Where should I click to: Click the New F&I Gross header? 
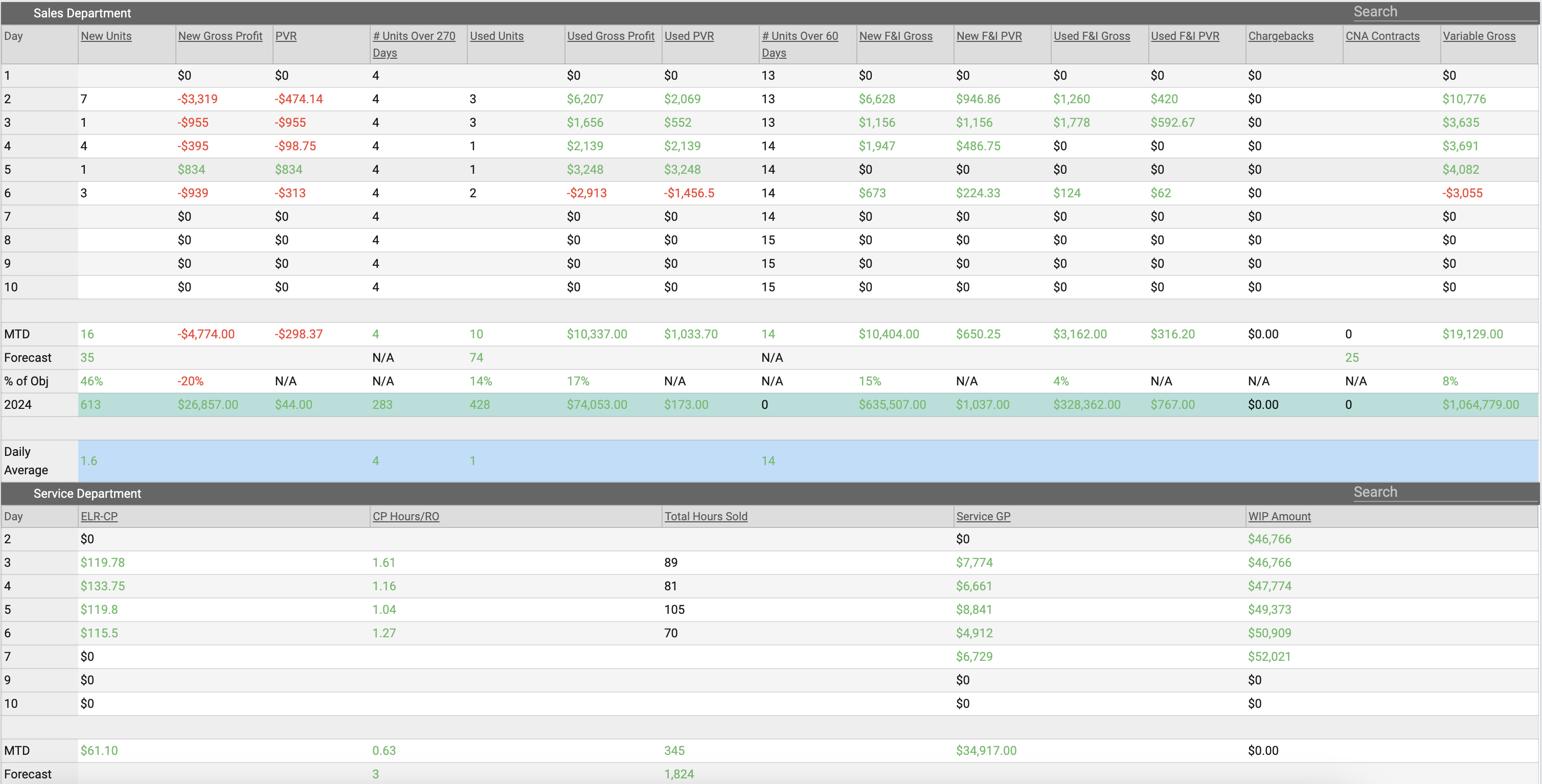point(896,36)
